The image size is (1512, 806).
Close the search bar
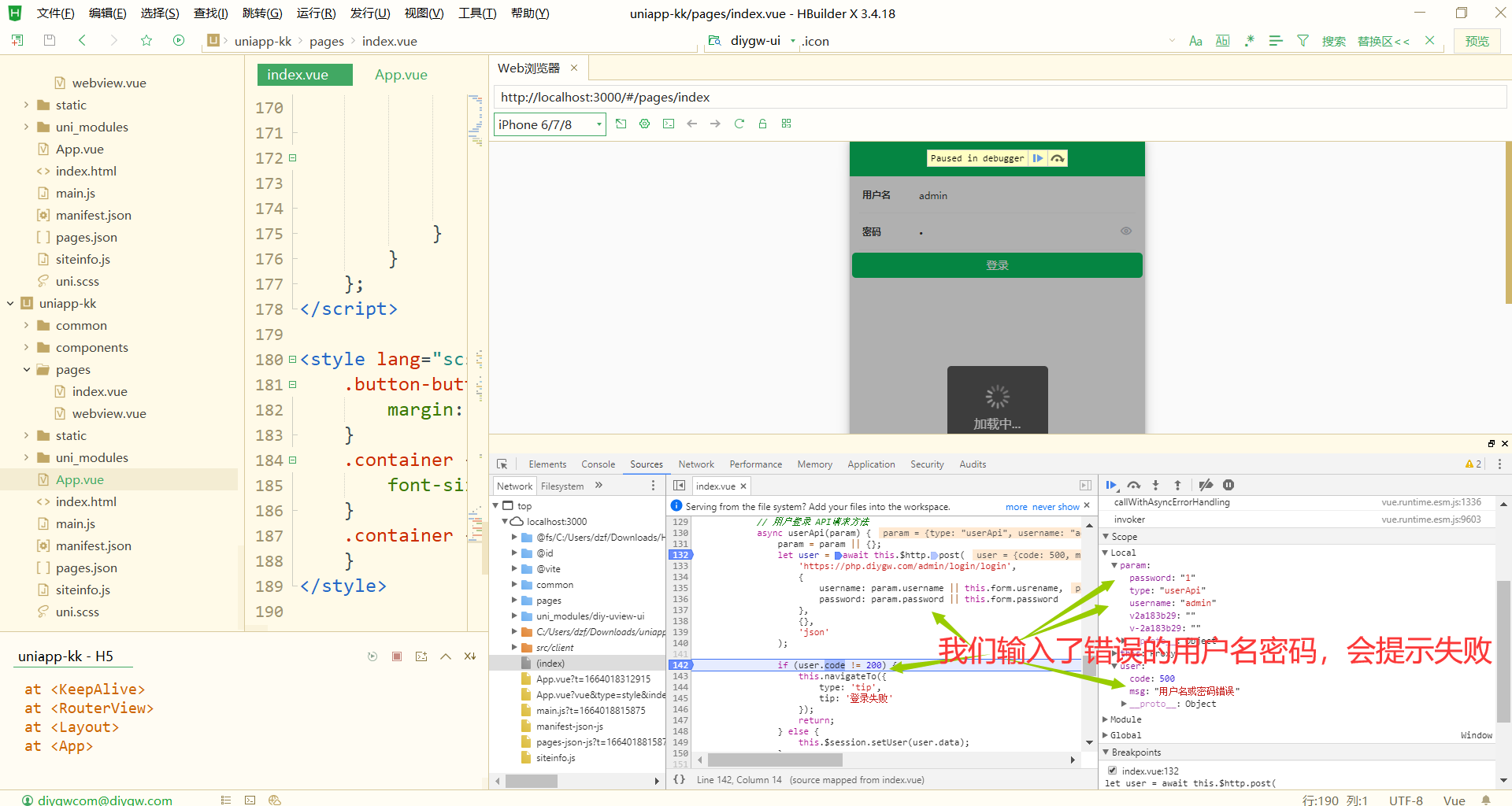click(1429, 41)
